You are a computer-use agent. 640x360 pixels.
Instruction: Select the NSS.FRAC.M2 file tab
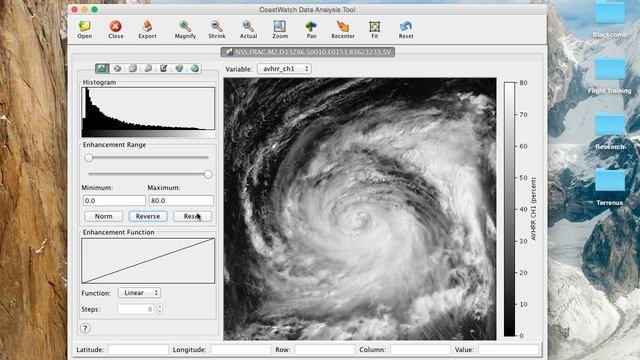pyautogui.click(x=308, y=52)
